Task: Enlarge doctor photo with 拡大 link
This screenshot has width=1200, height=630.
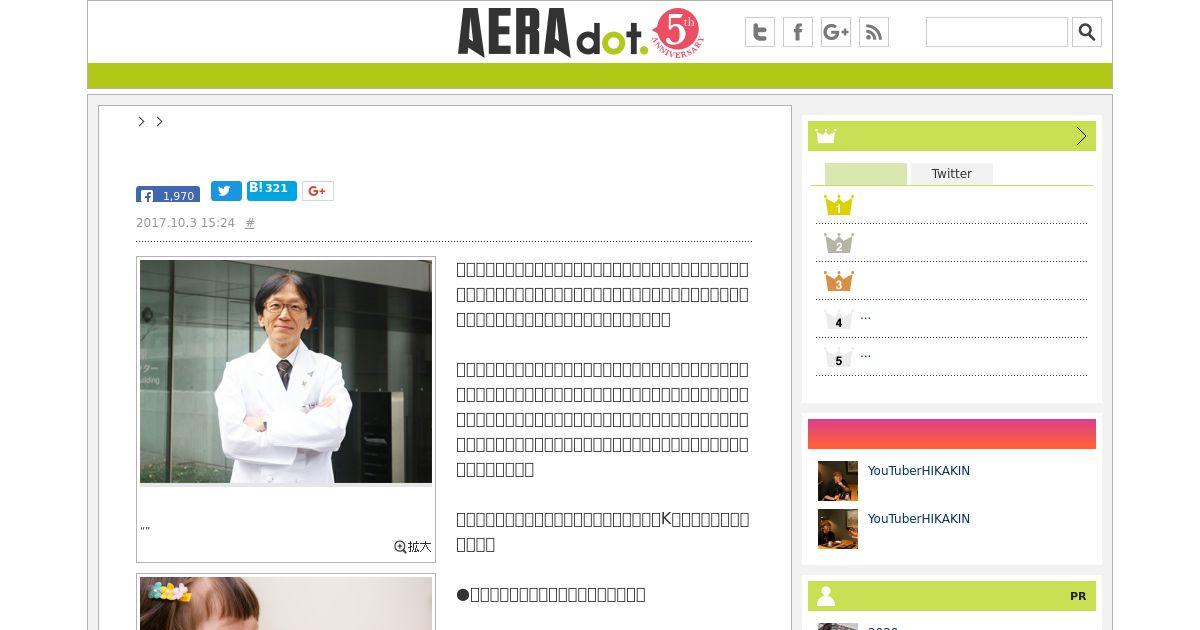Action: [x=413, y=547]
